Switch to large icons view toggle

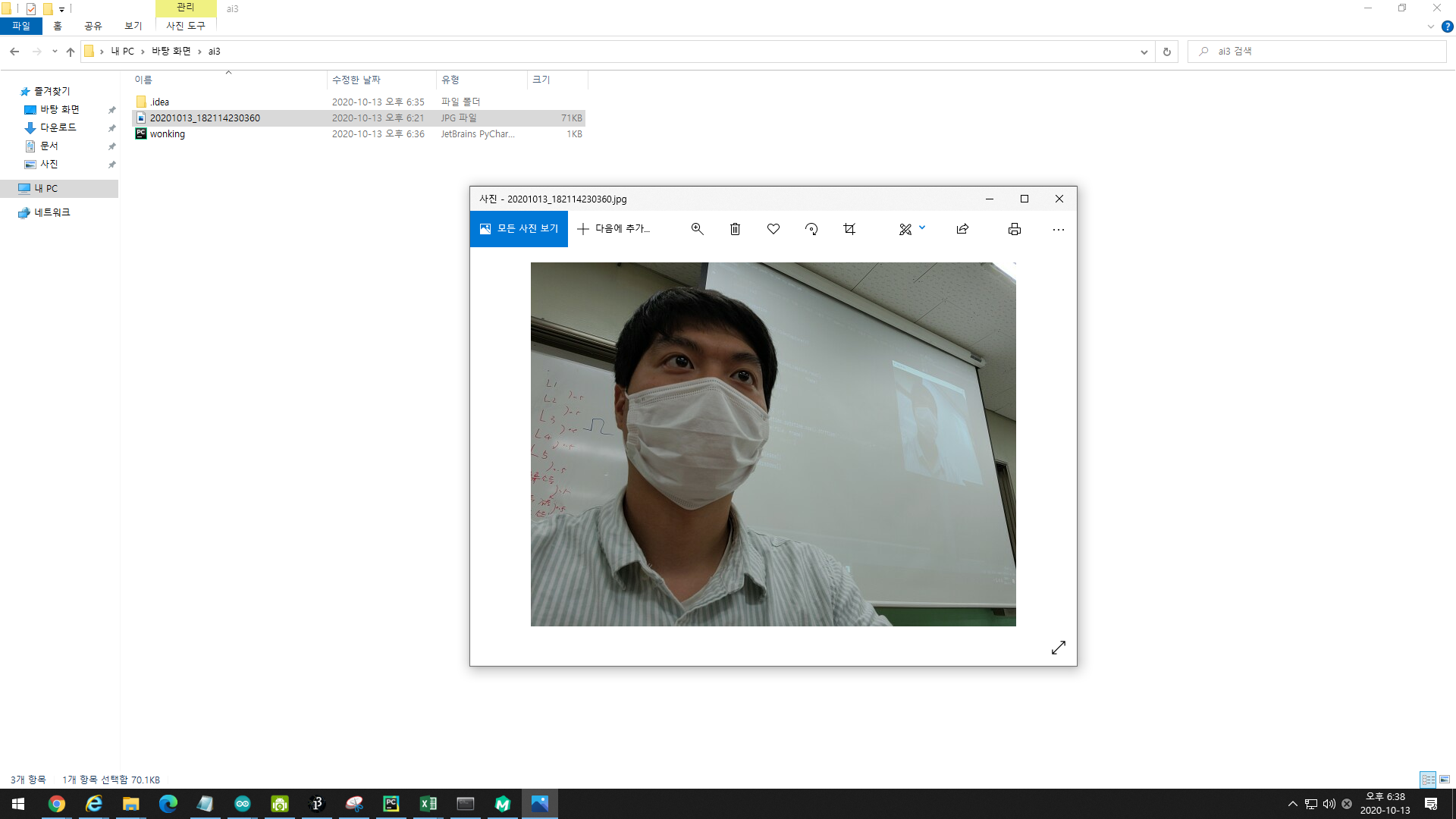click(1445, 780)
